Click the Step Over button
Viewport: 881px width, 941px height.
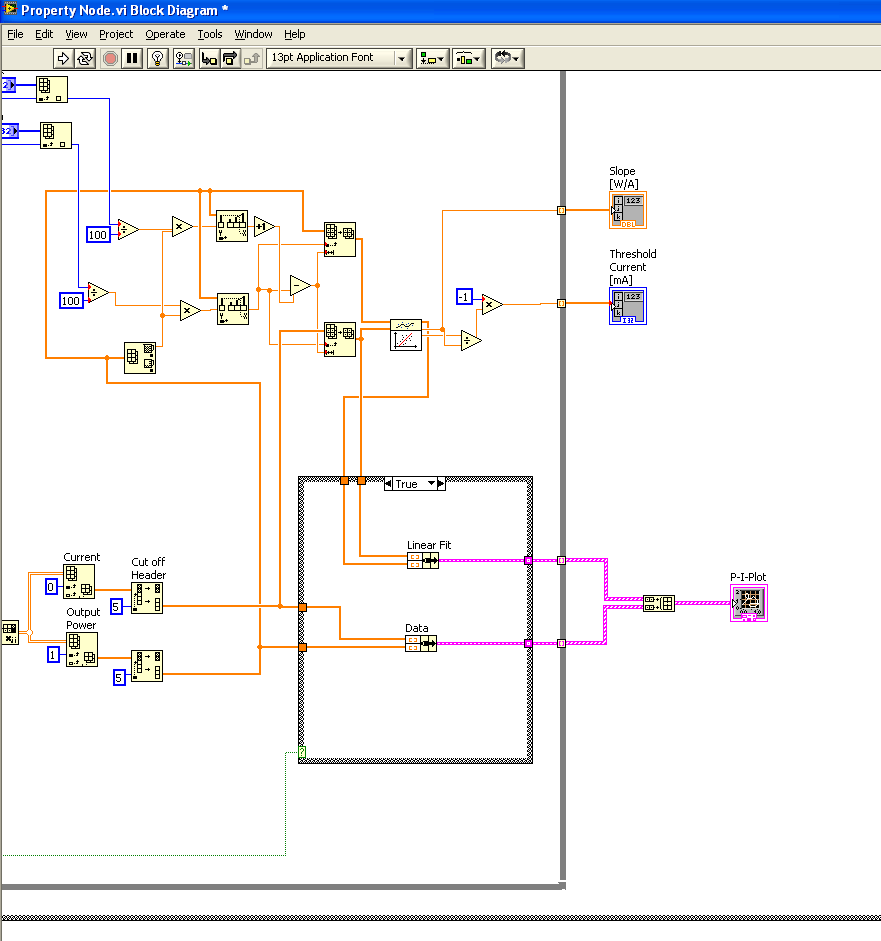pyautogui.click(x=229, y=58)
